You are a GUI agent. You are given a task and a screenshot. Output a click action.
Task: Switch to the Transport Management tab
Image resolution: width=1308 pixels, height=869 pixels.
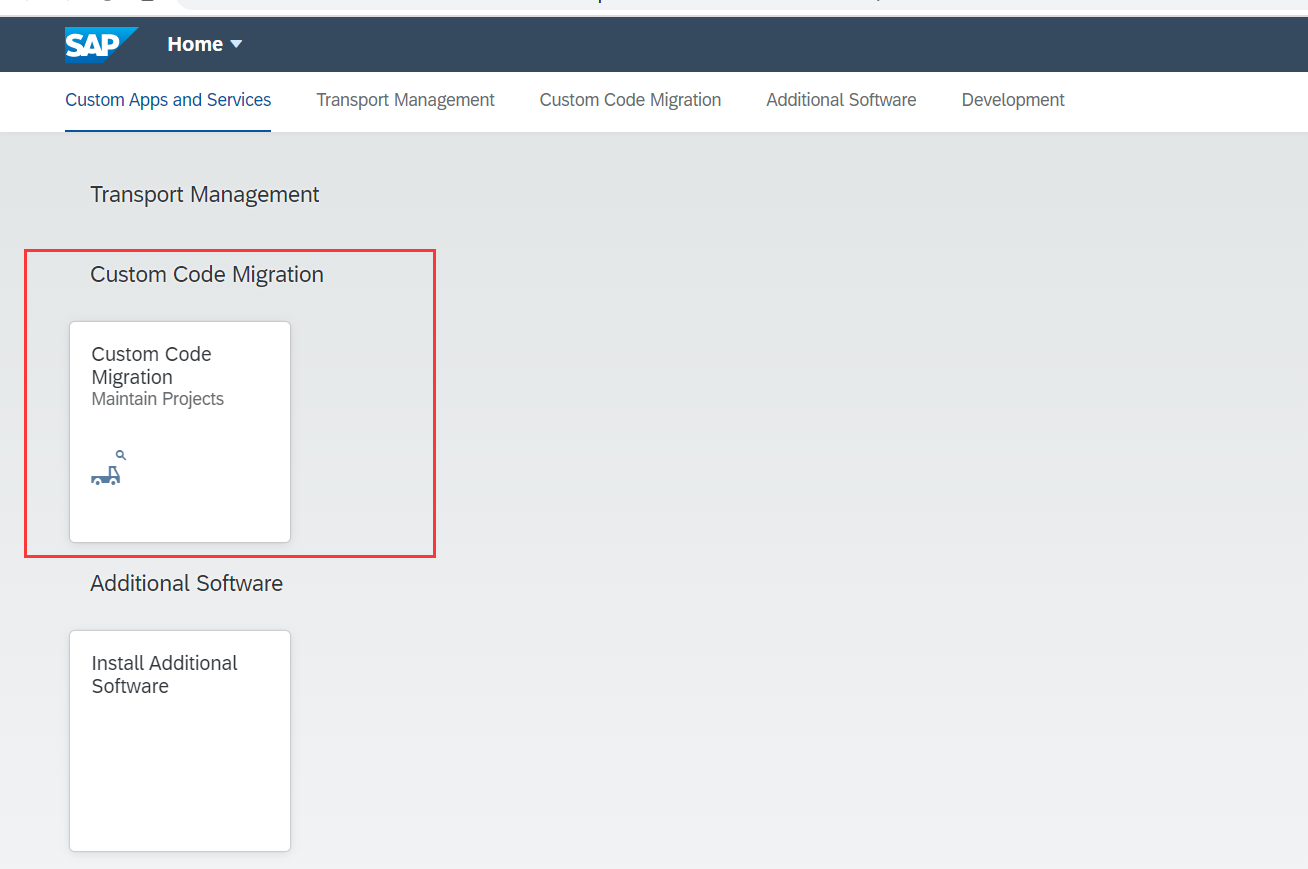tap(405, 99)
